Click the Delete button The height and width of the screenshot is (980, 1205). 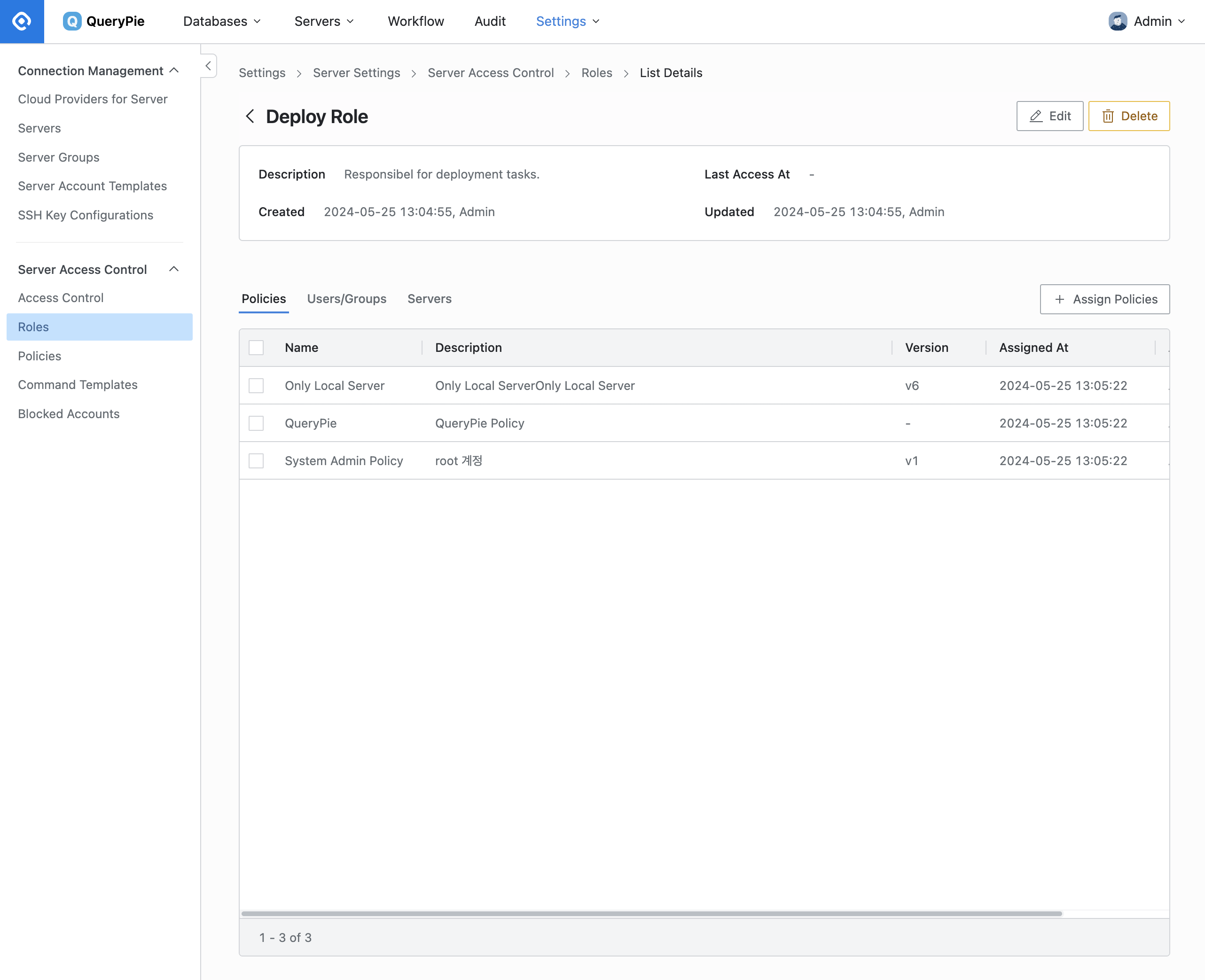pos(1129,117)
